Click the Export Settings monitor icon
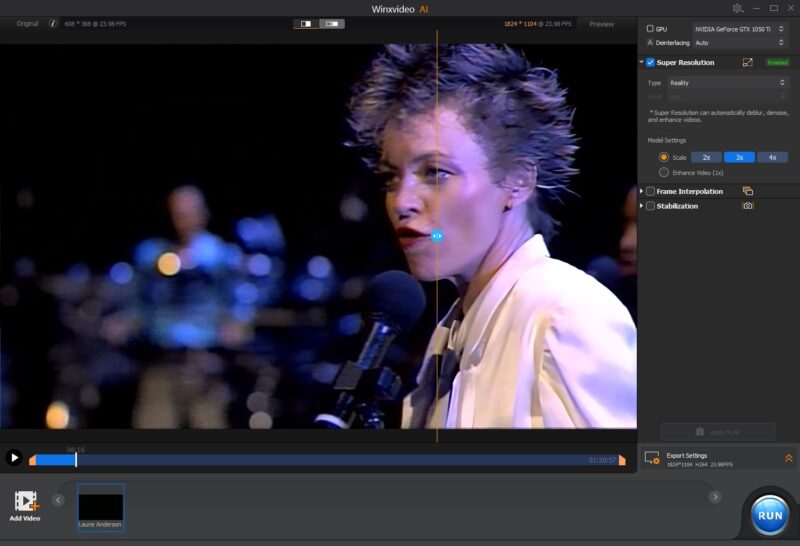 652,458
